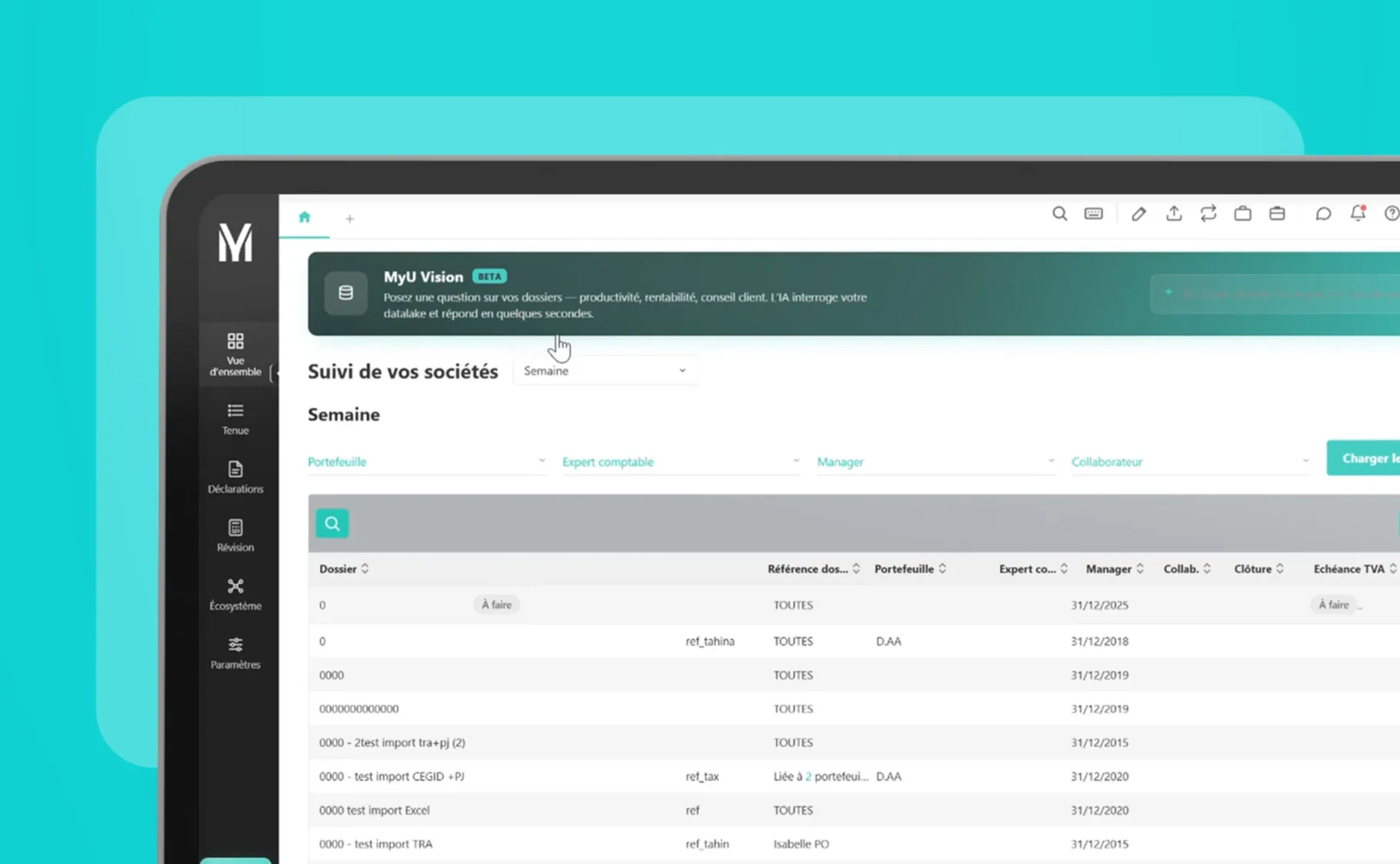This screenshot has width=1400, height=864.
Task: Sort by Expert co... column
Action: click(1034, 569)
